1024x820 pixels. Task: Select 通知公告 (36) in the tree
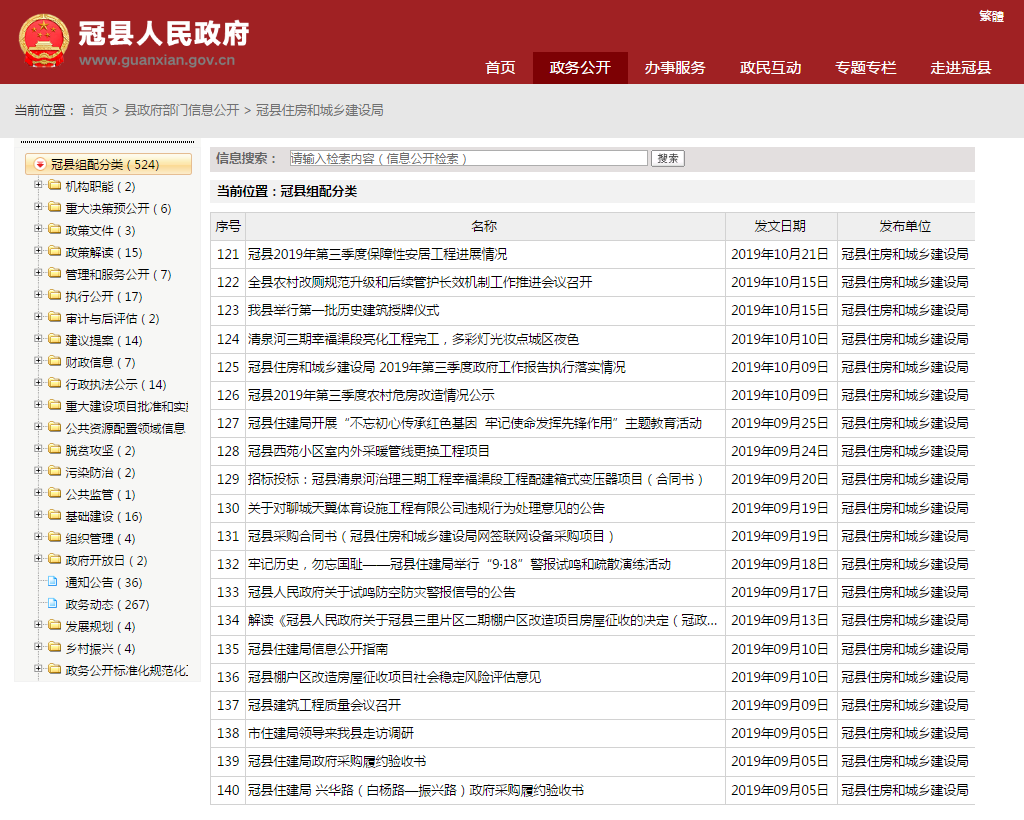(x=104, y=582)
